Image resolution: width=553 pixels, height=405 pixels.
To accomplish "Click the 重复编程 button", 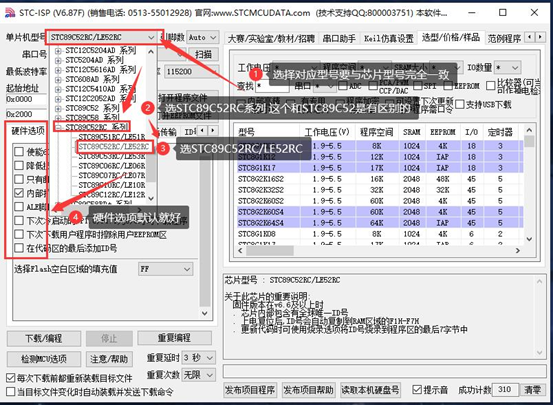I will (x=175, y=338).
